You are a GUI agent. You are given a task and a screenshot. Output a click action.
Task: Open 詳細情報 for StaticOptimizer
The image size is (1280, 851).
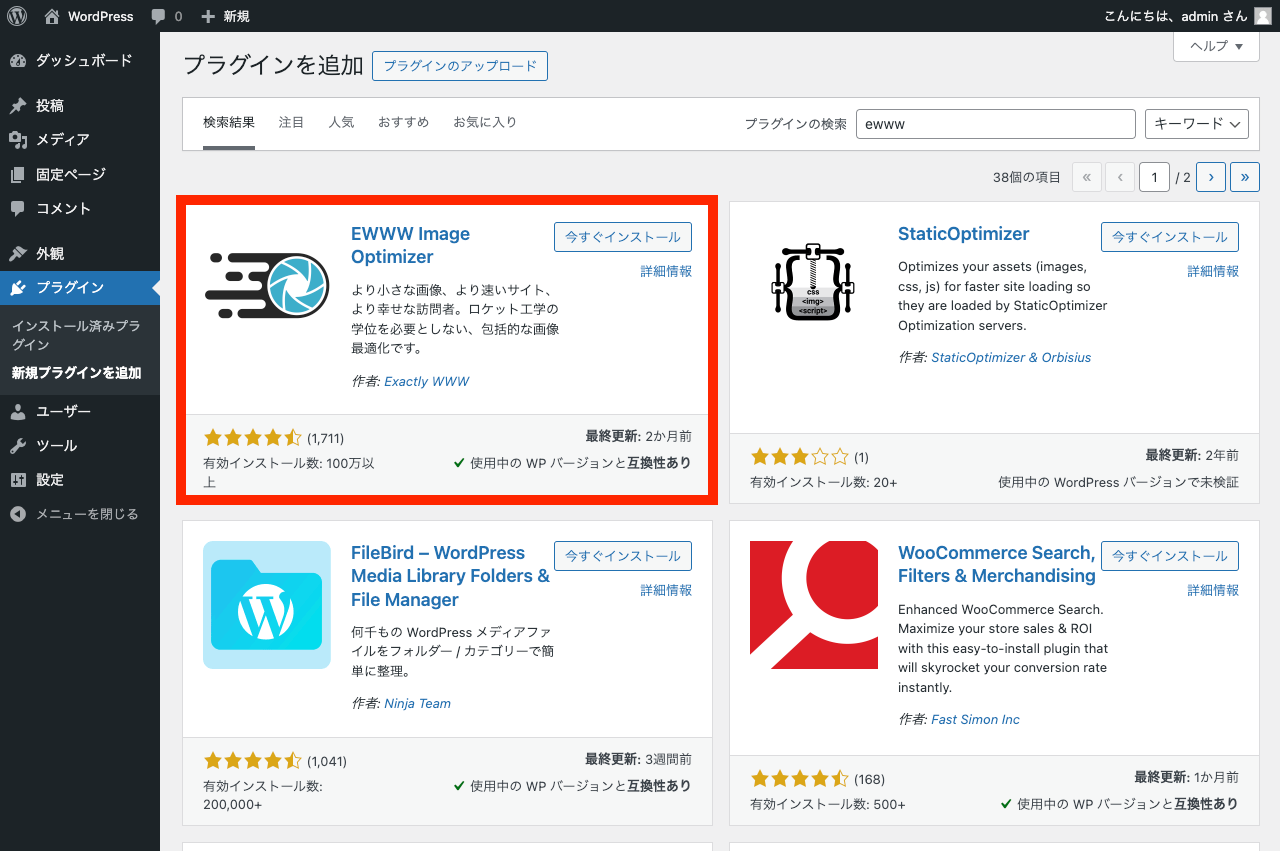pyautogui.click(x=1213, y=271)
